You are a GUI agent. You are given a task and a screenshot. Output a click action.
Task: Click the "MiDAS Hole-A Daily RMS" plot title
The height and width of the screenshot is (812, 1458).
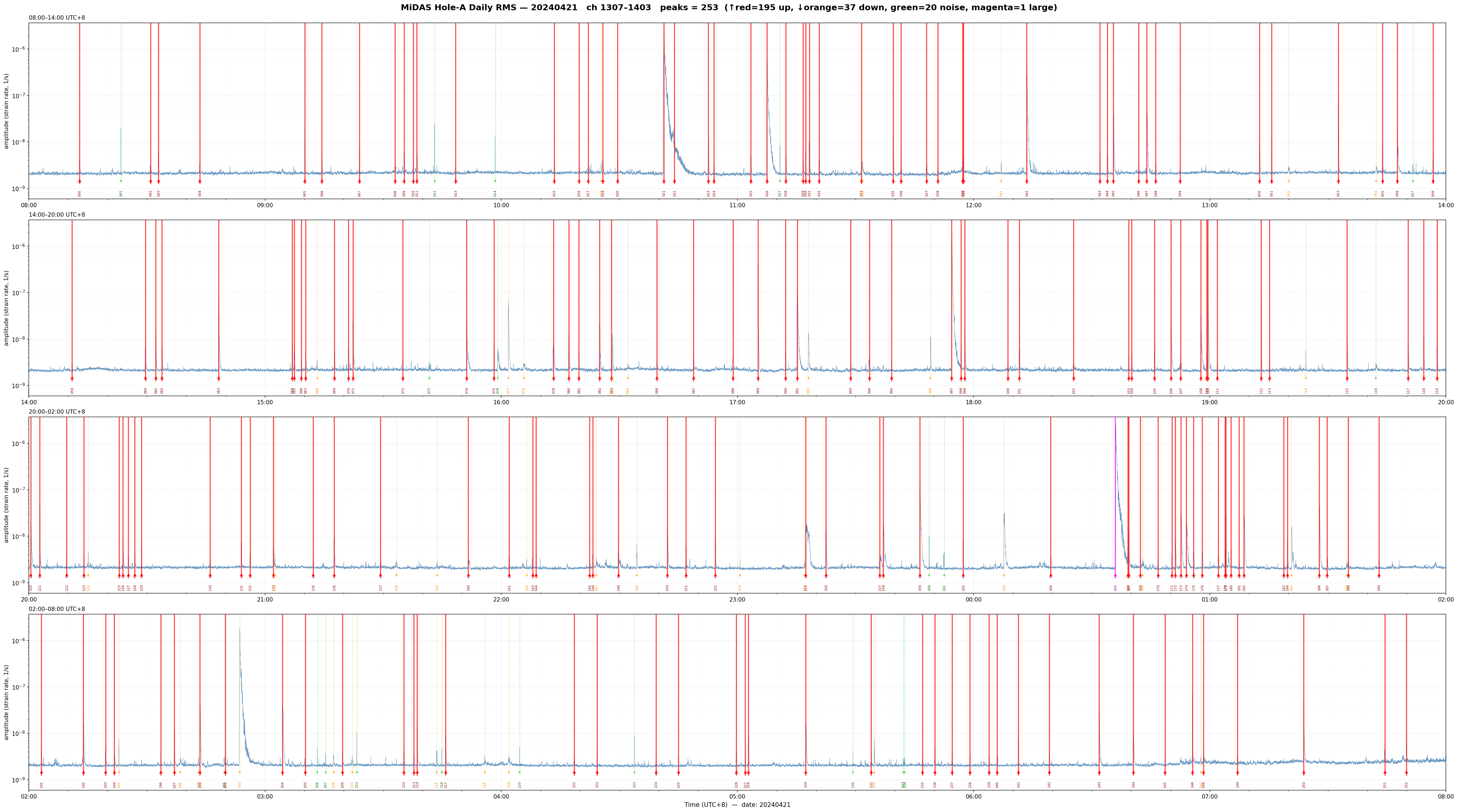coord(728,8)
